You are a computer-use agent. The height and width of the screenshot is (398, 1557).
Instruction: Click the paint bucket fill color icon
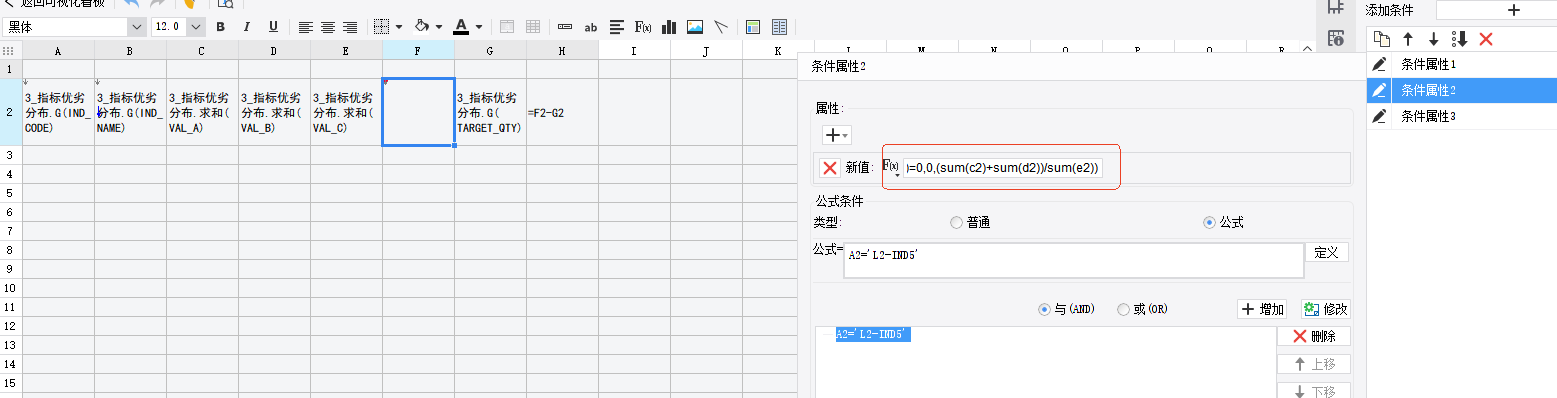coord(422,27)
